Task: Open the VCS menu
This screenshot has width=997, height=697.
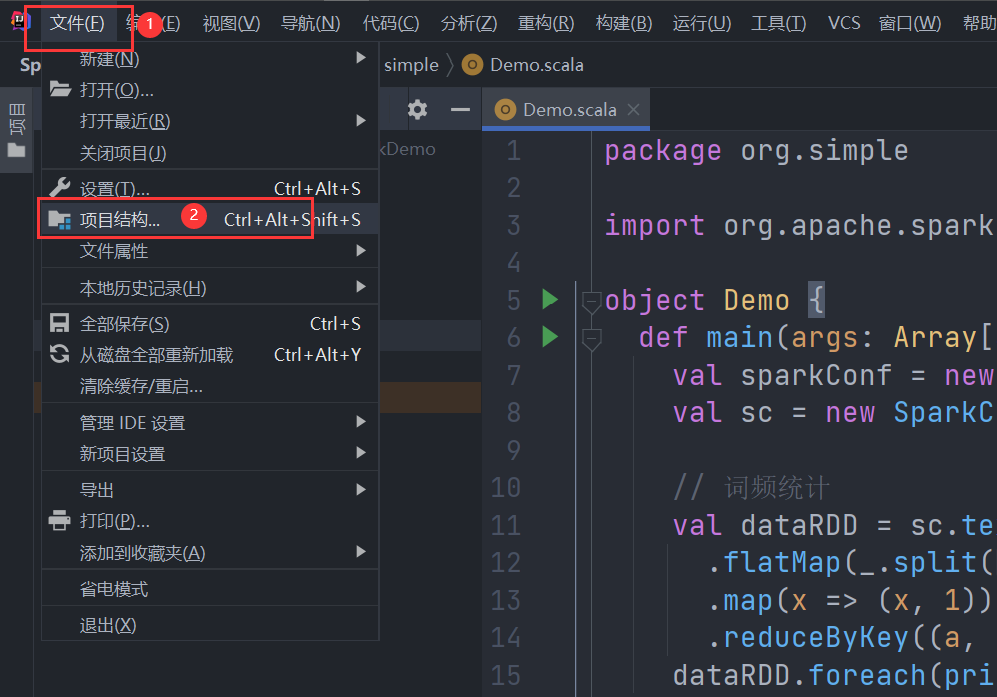Action: tap(844, 24)
